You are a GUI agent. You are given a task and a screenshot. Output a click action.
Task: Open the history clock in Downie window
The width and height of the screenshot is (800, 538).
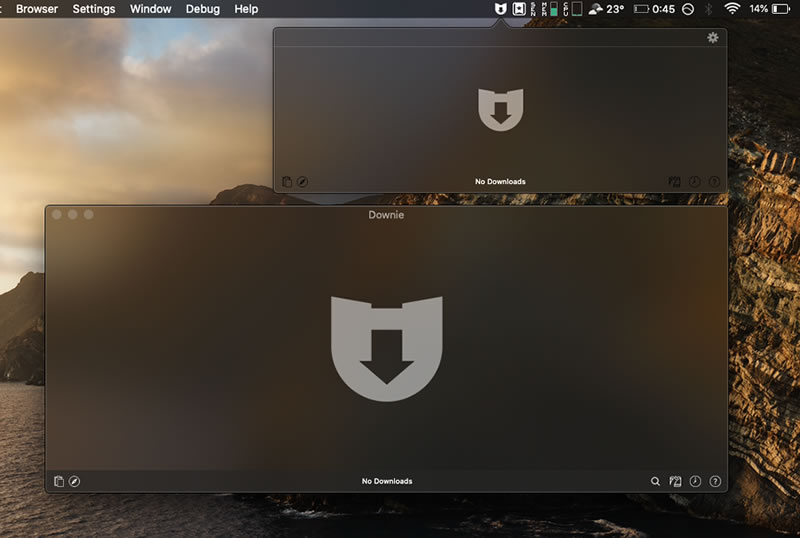tap(695, 481)
